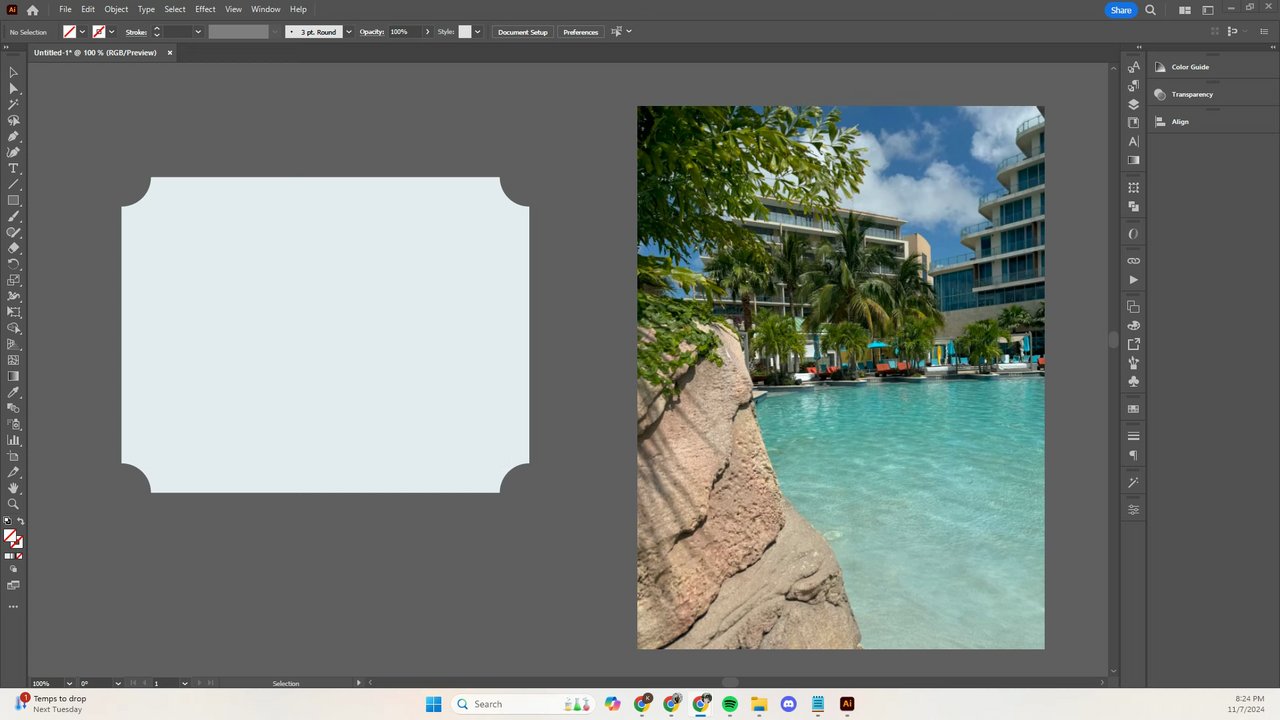This screenshot has height=720, width=1280.
Task: Click the pool photo on the canvas
Action: [x=841, y=378]
